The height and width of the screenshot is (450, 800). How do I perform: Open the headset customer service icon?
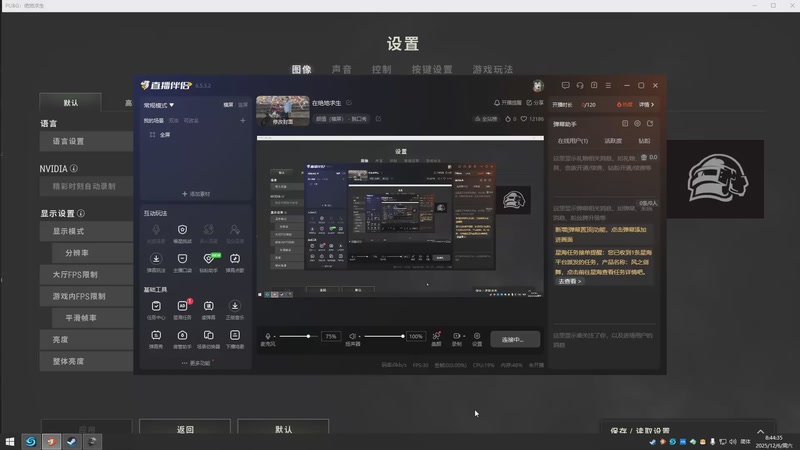pos(580,85)
